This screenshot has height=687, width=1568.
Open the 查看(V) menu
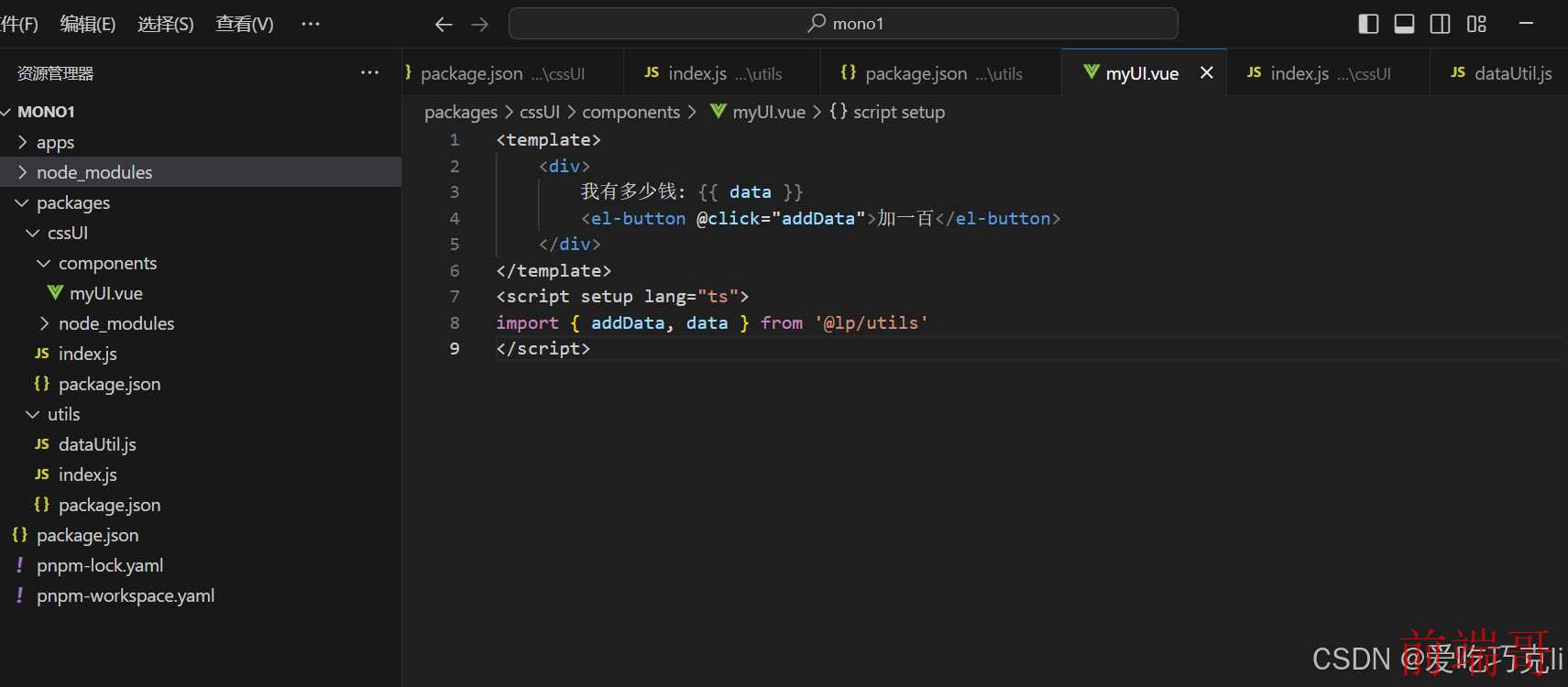pyautogui.click(x=245, y=24)
